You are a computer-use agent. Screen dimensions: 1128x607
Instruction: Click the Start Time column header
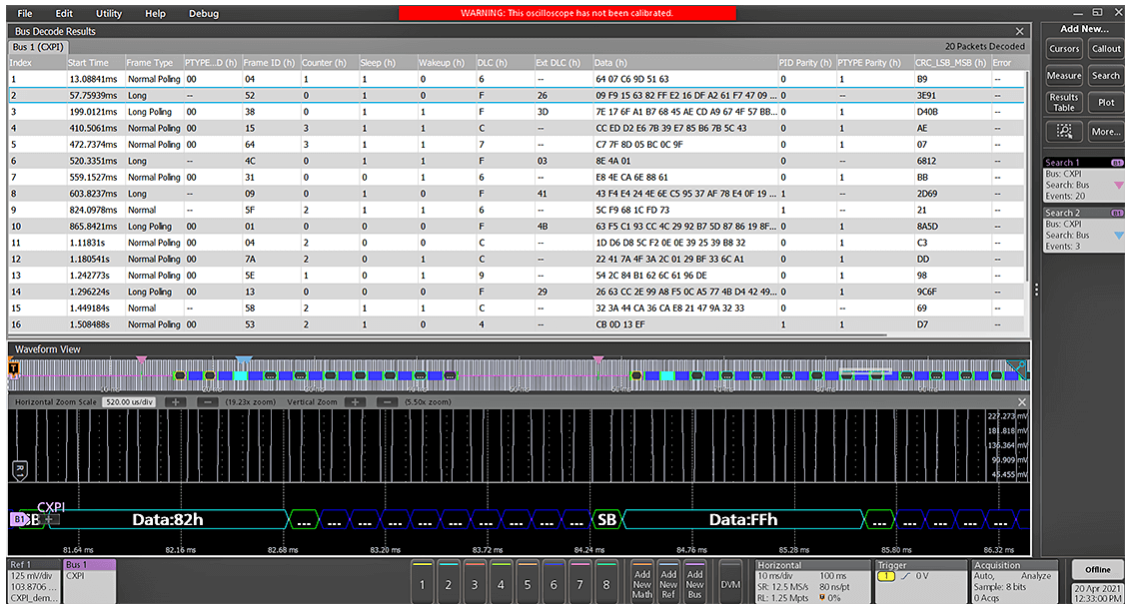point(95,63)
